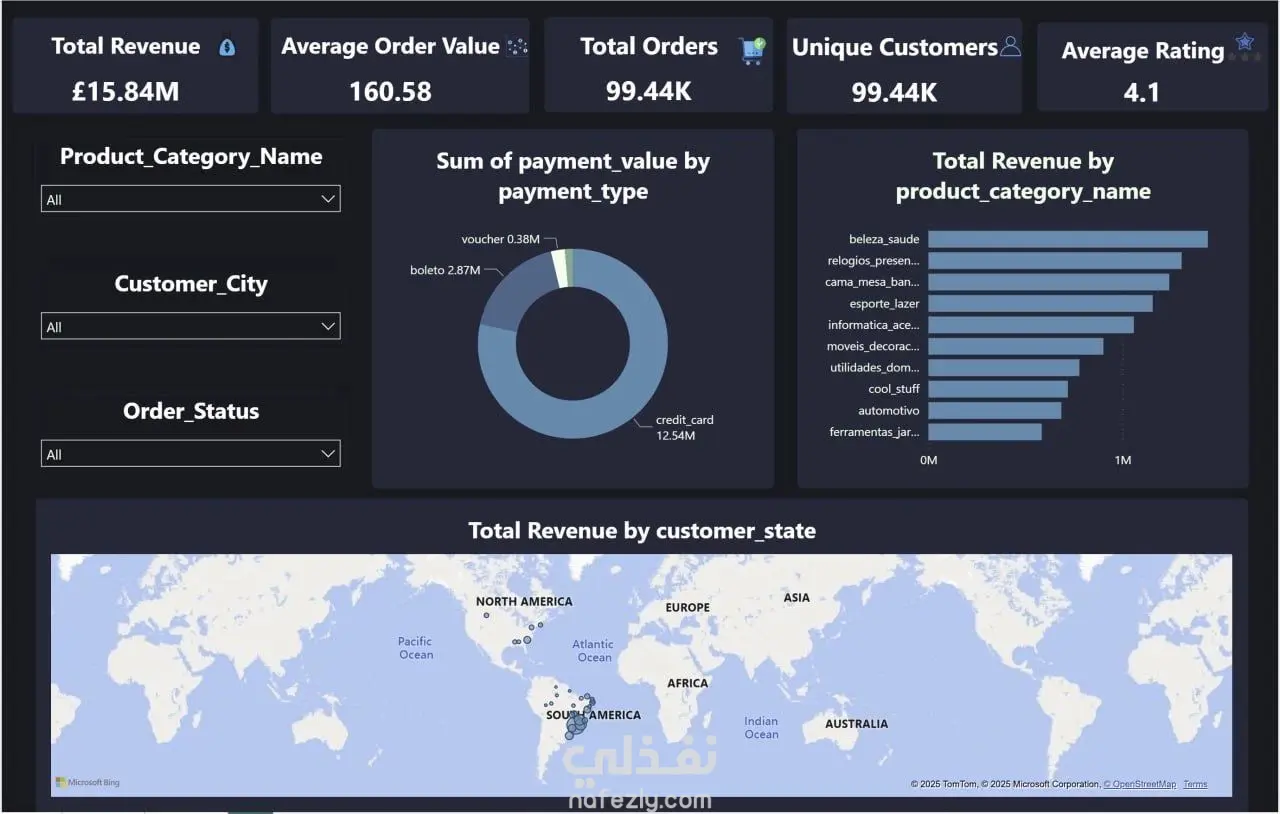Select the Average Order Value card title
The width and height of the screenshot is (1280, 814).
tap(390, 46)
